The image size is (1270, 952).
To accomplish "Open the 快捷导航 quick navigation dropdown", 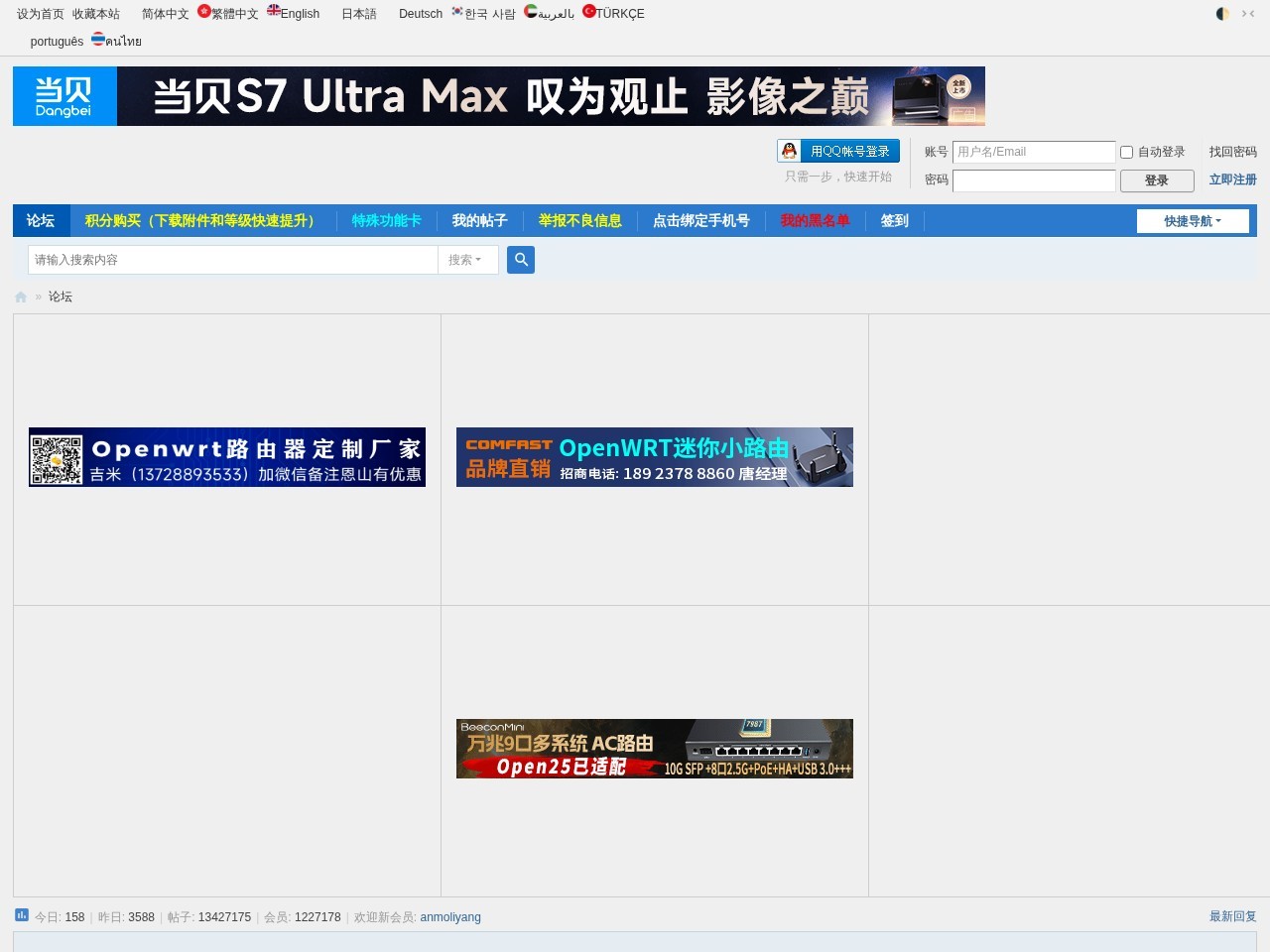I will (1193, 221).
